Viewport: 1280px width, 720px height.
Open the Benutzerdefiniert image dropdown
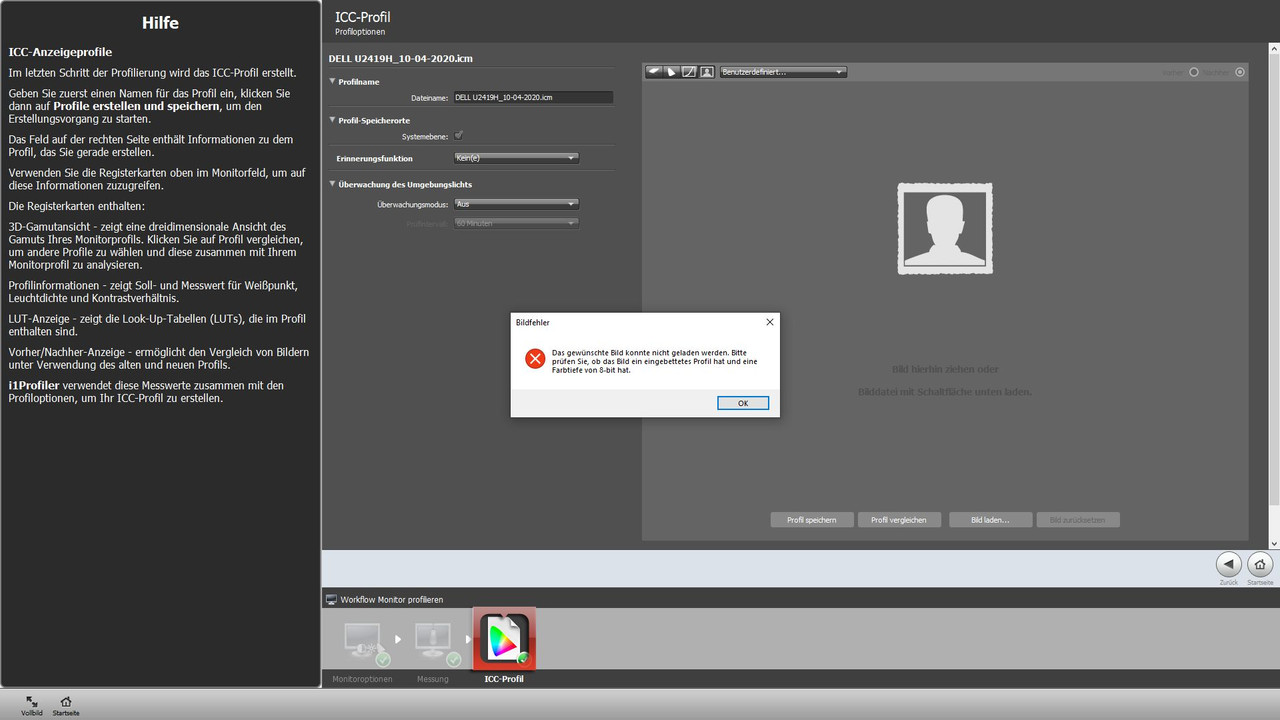click(783, 72)
